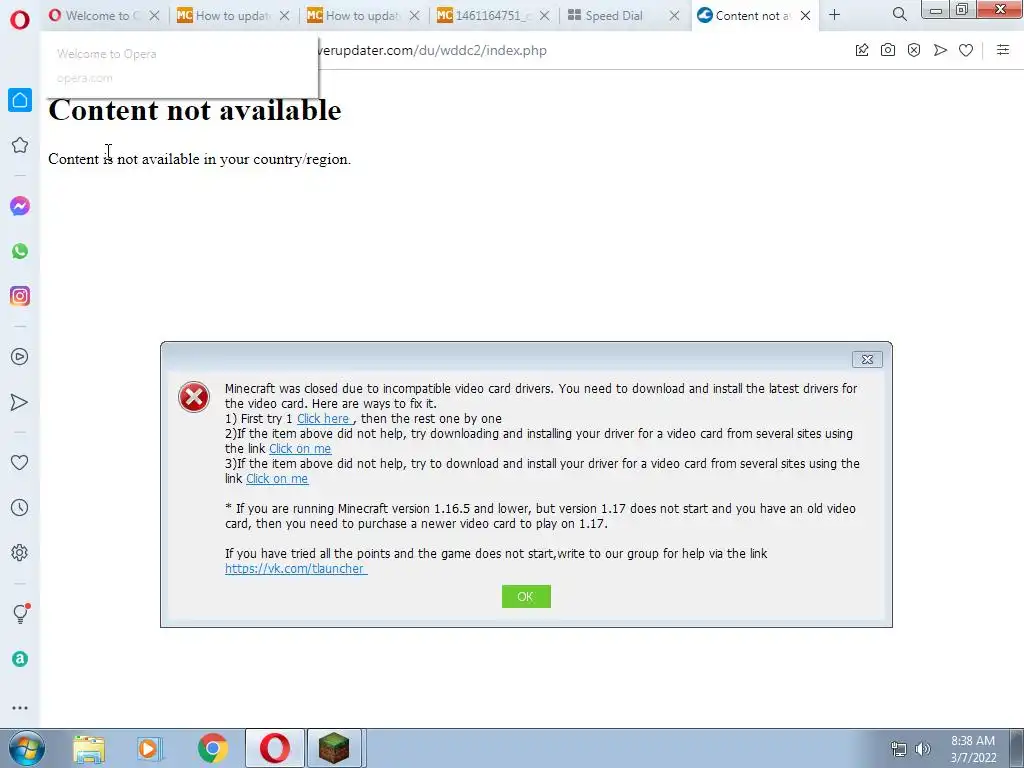Screen dimensions: 1024x768
Task: Open Google Chrome from taskbar
Action: point(212,749)
